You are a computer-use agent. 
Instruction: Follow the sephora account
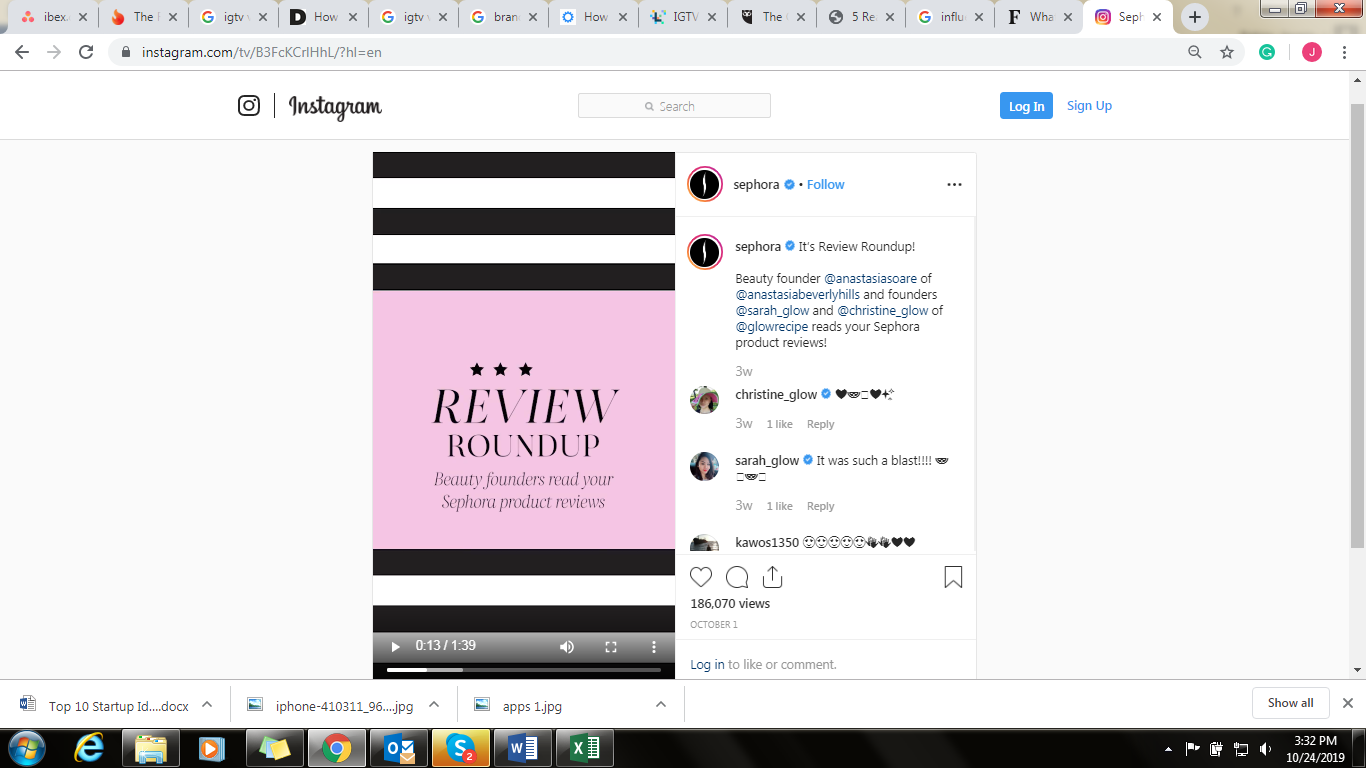coord(825,184)
